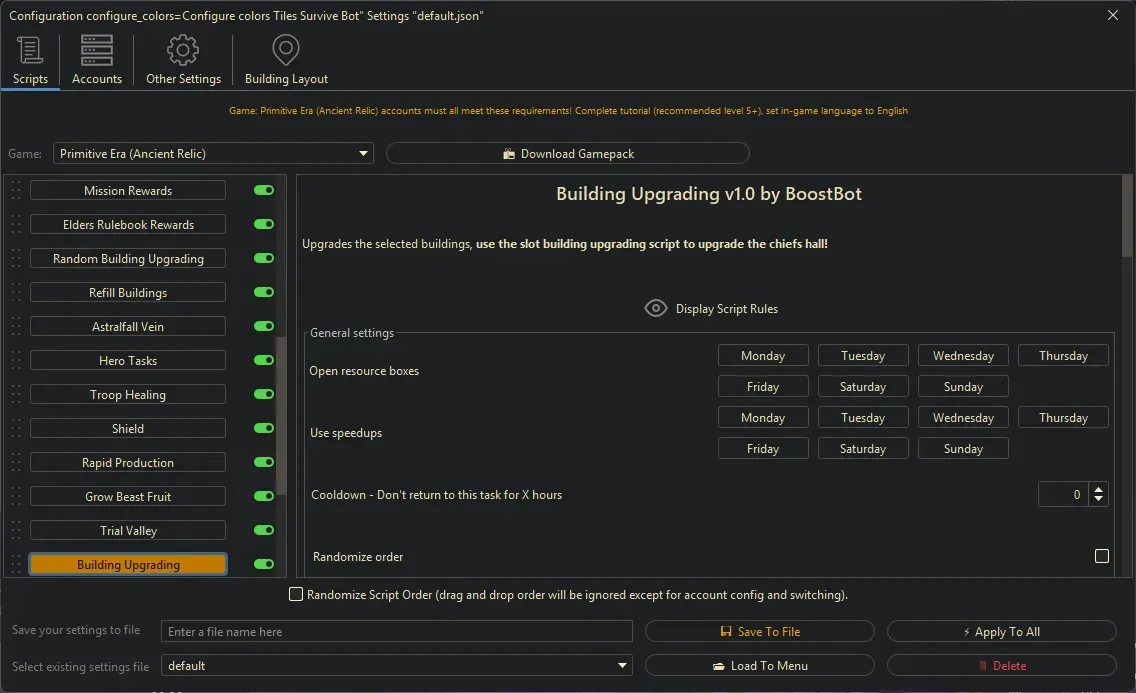Select the Scripts tab

[30, 60]
